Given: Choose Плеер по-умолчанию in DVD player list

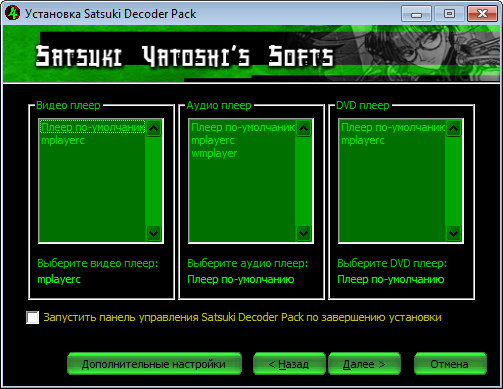Looking at the screenshot, I should pyautogui.click(x=393, y=127).
